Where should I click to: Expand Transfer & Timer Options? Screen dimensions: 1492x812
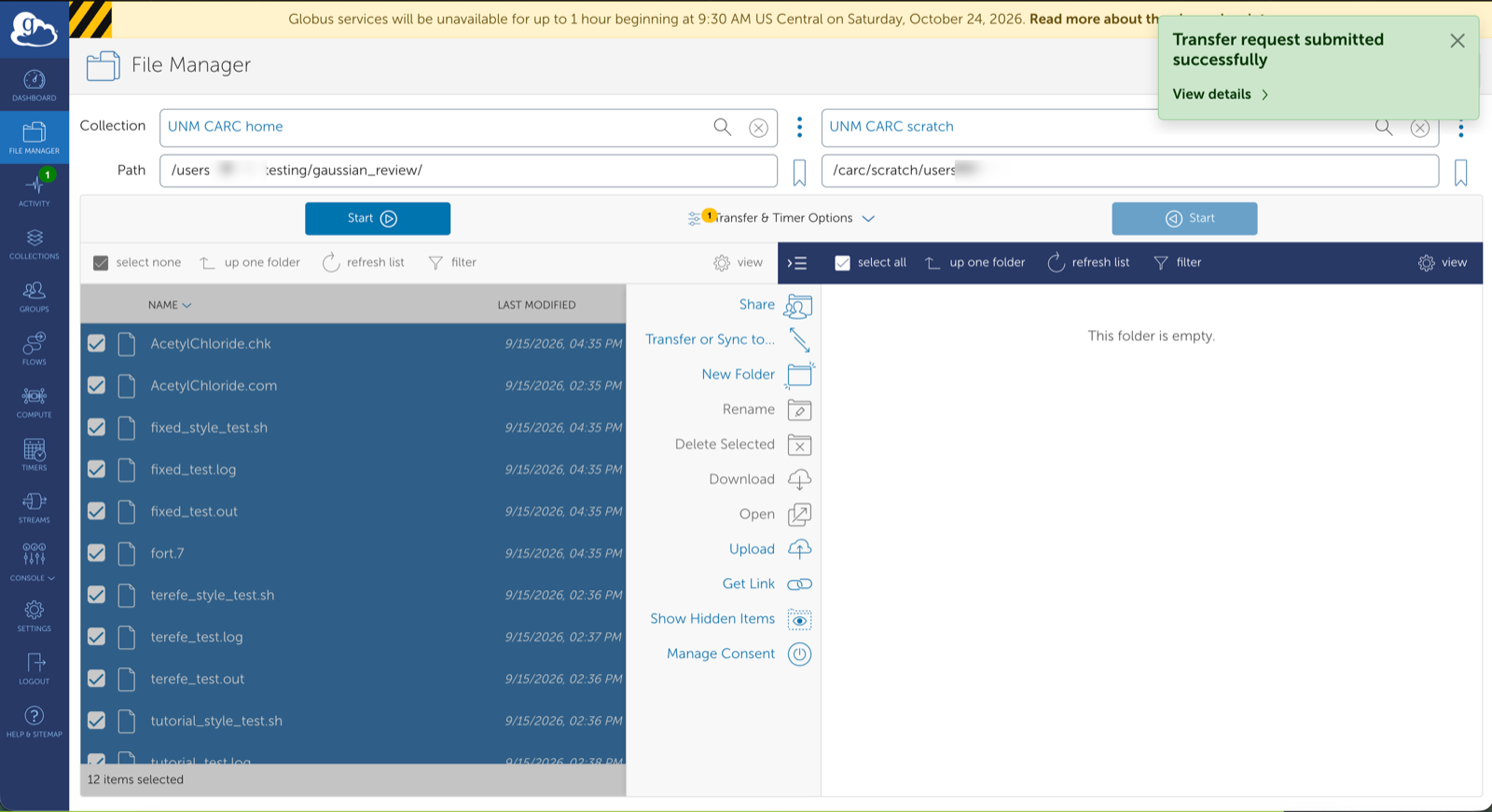[x=781, y=218]
